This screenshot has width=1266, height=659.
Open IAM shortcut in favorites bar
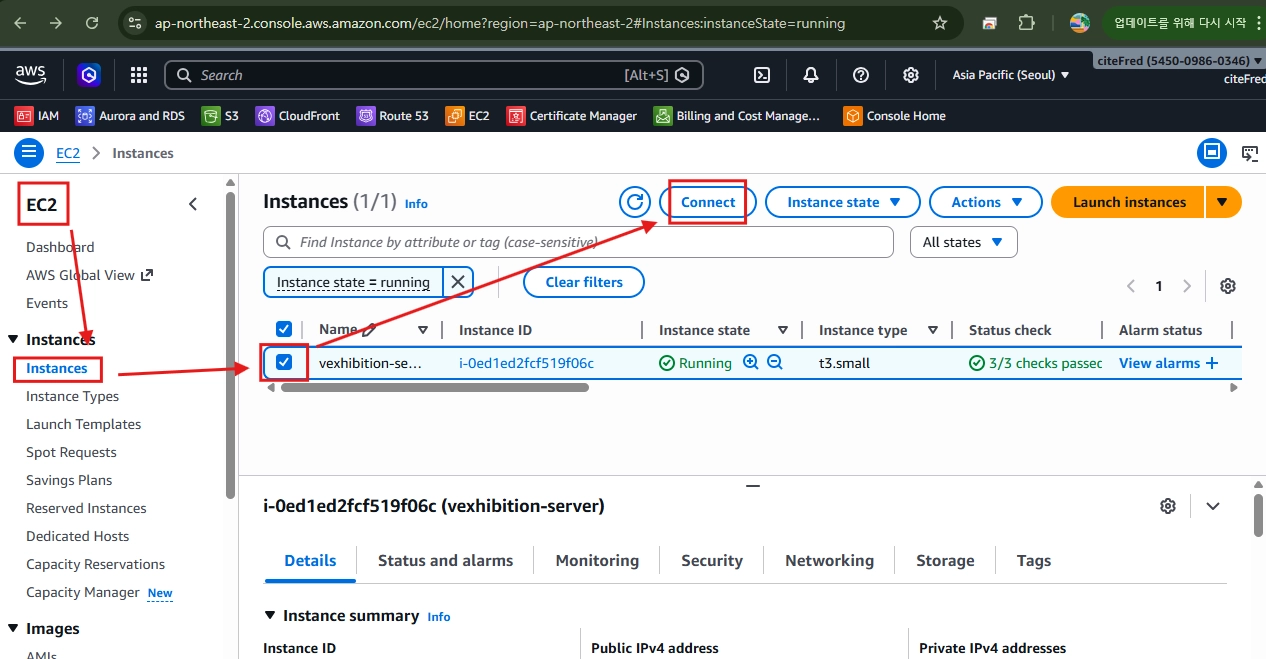[37, 116]
